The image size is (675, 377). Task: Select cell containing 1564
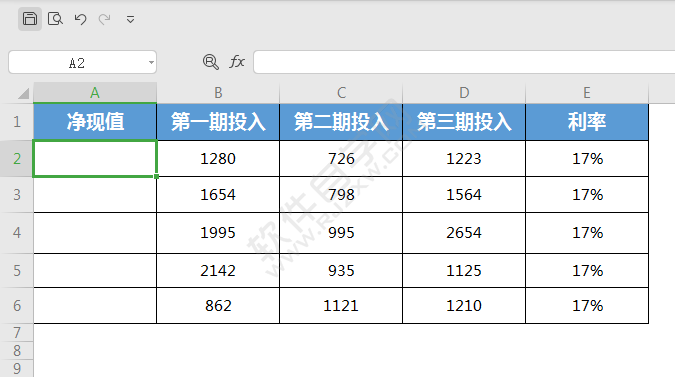[x=464, y=195]
